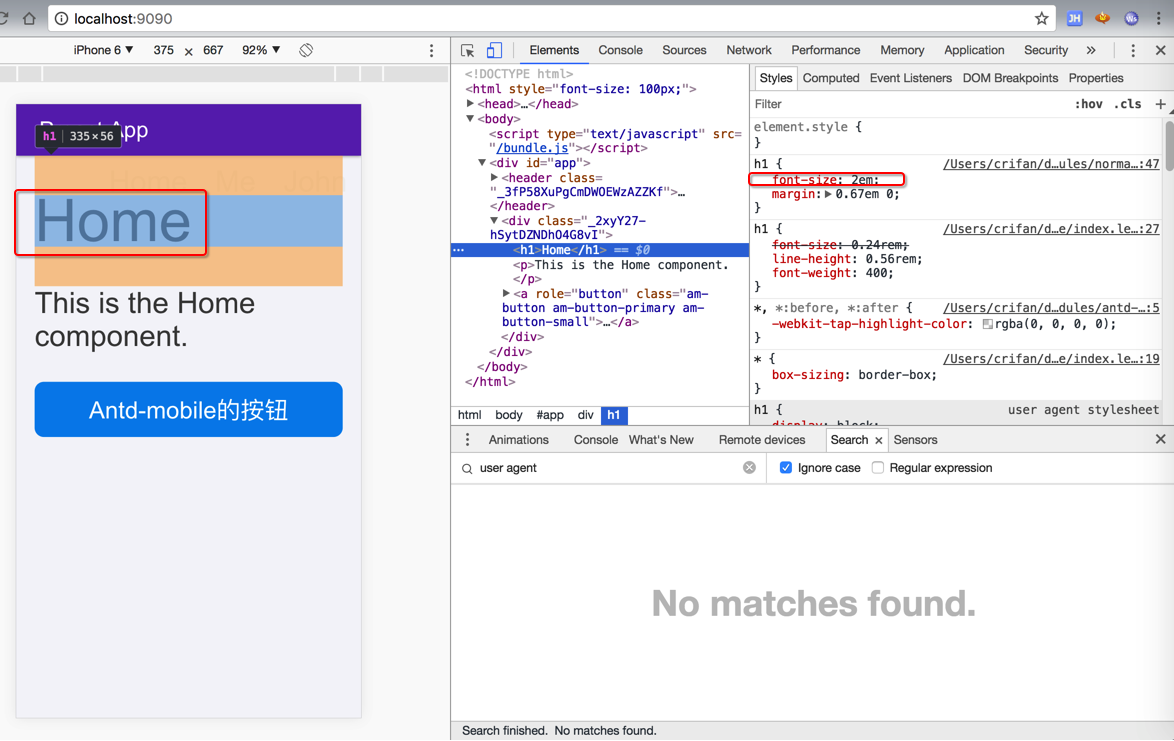This screenshot has height=741, width=1174.
Task: Add a new style rule
Action: tap(1161, 104)
